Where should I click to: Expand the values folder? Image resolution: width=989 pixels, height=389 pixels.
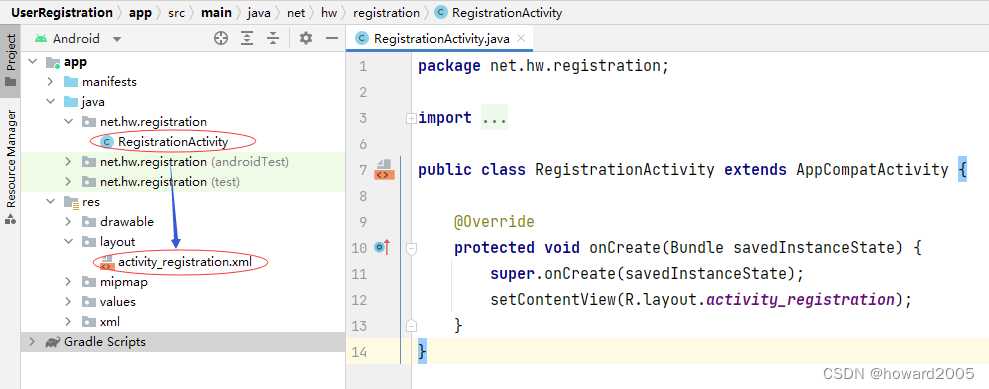tap(68, 302)
